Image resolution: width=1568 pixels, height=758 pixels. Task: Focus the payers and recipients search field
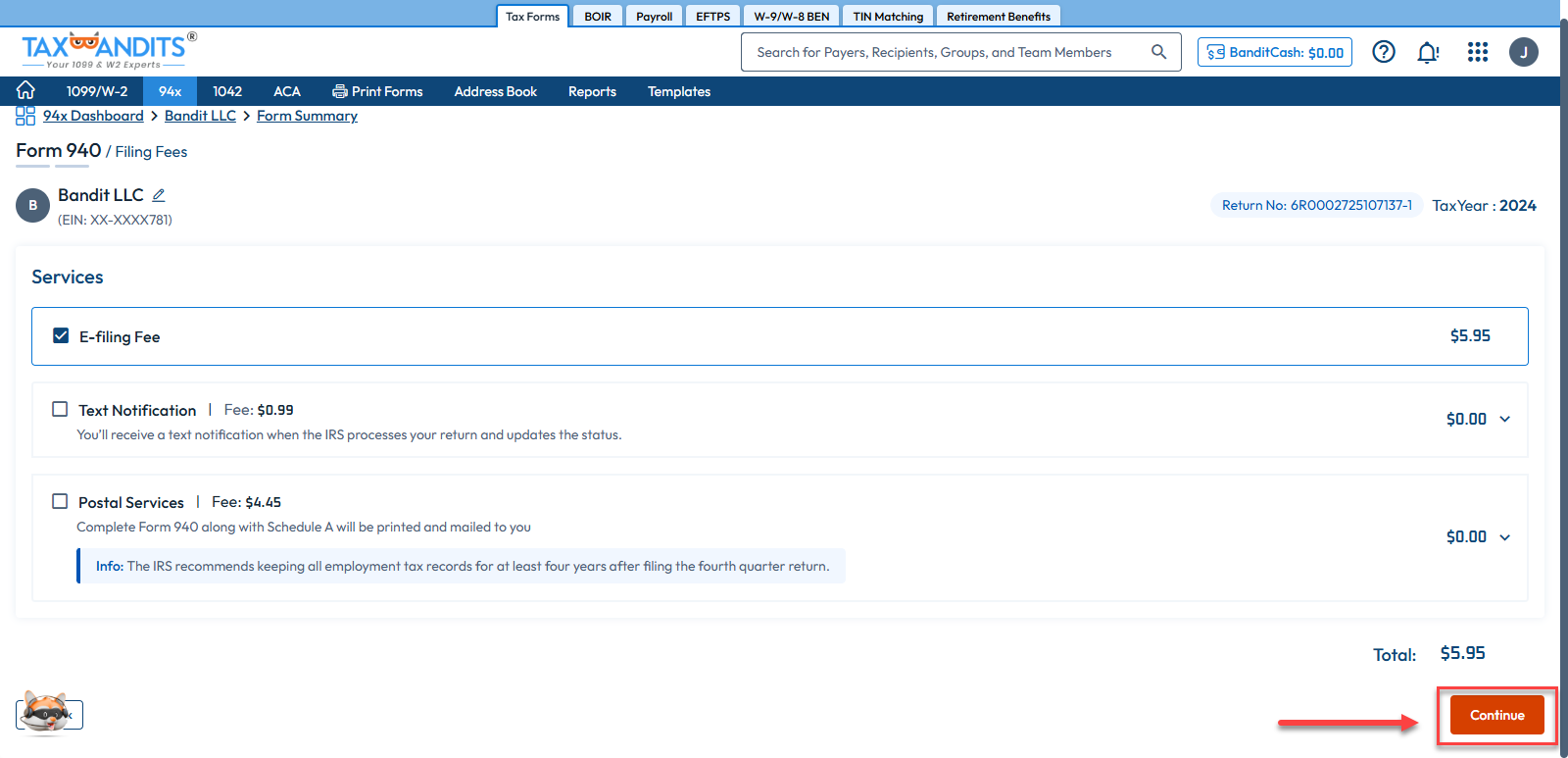pyautogui.click(x=941, y=52)
